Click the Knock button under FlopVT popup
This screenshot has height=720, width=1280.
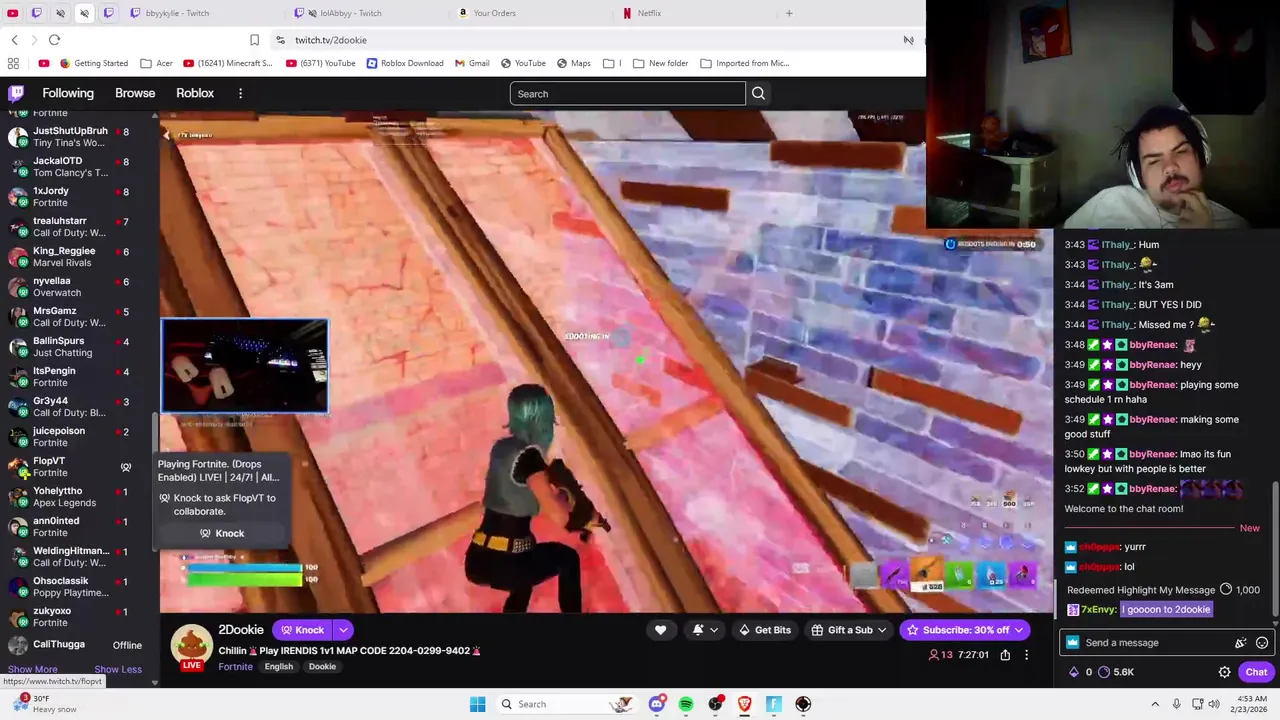click(222, 533)
